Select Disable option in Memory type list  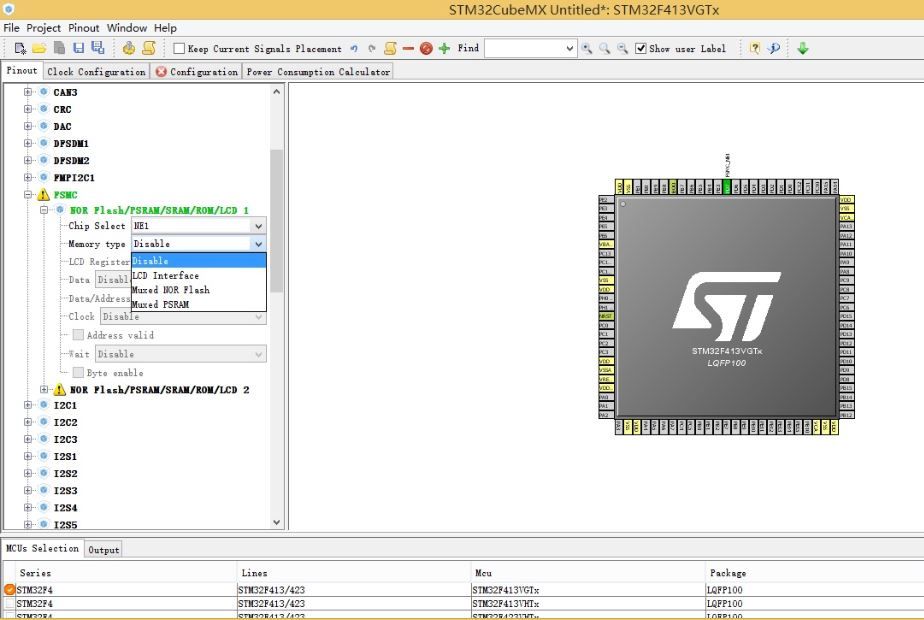[x=199, y=260]
